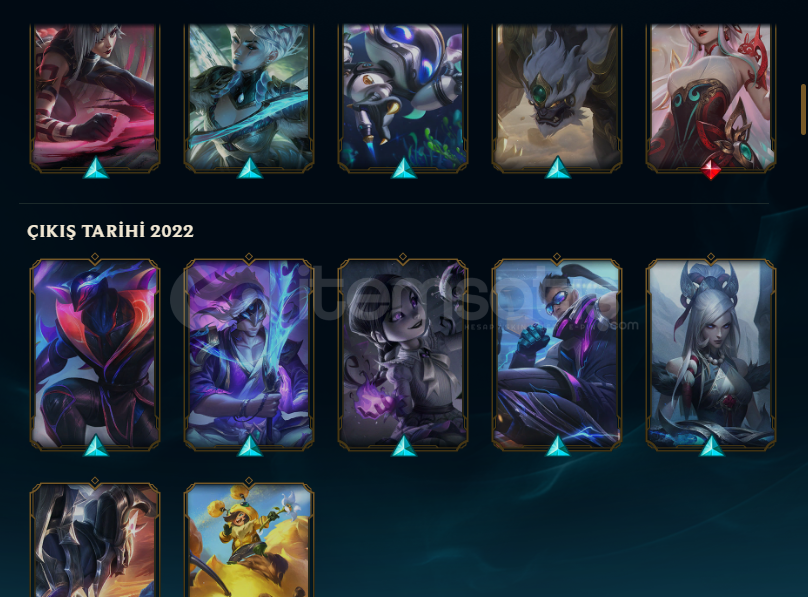
Task: Click the red mythic gem under the pink-haired skin
Action: tap(711, 169)
